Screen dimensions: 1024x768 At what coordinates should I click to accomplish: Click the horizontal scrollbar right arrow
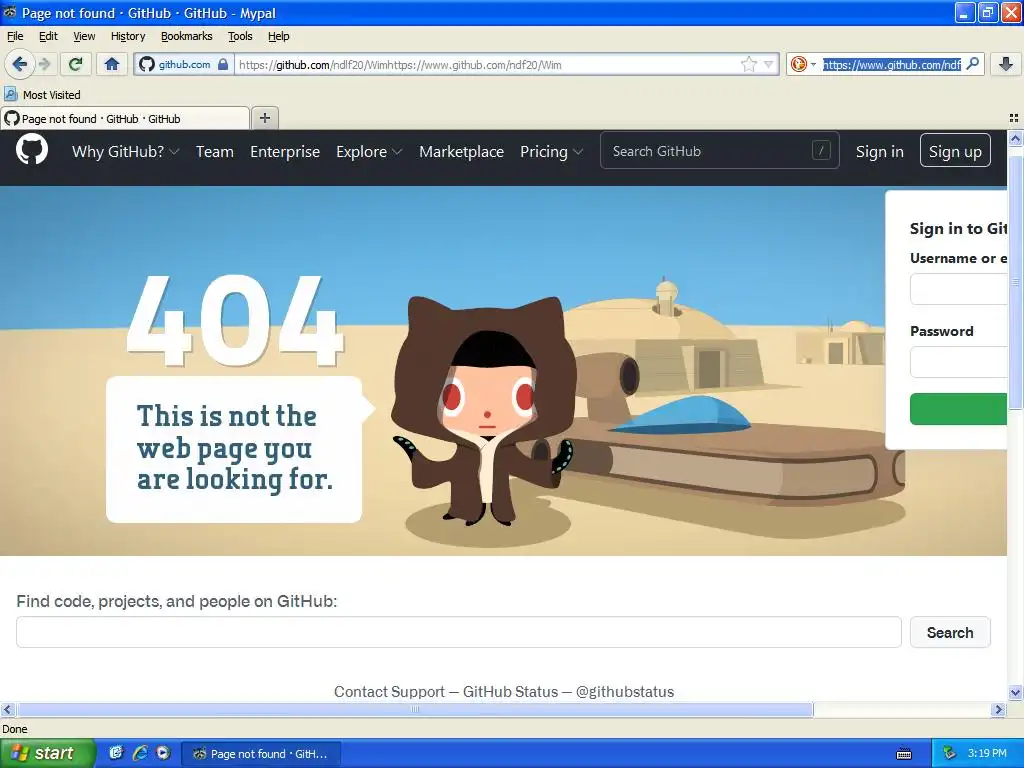998,709
